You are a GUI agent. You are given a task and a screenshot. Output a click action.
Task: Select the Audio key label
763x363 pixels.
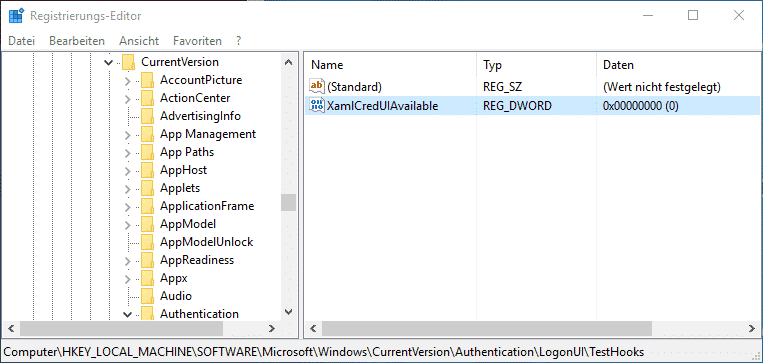click(176, 296)
